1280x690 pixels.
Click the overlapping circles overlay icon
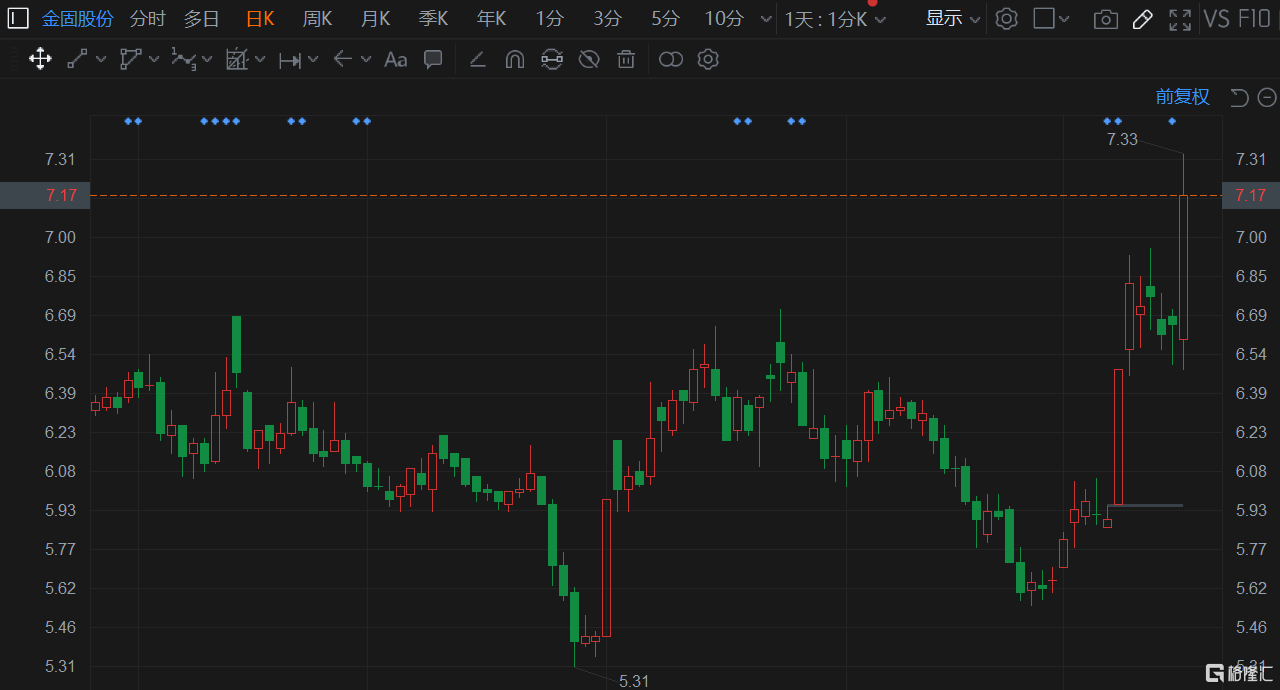(671, 60)
